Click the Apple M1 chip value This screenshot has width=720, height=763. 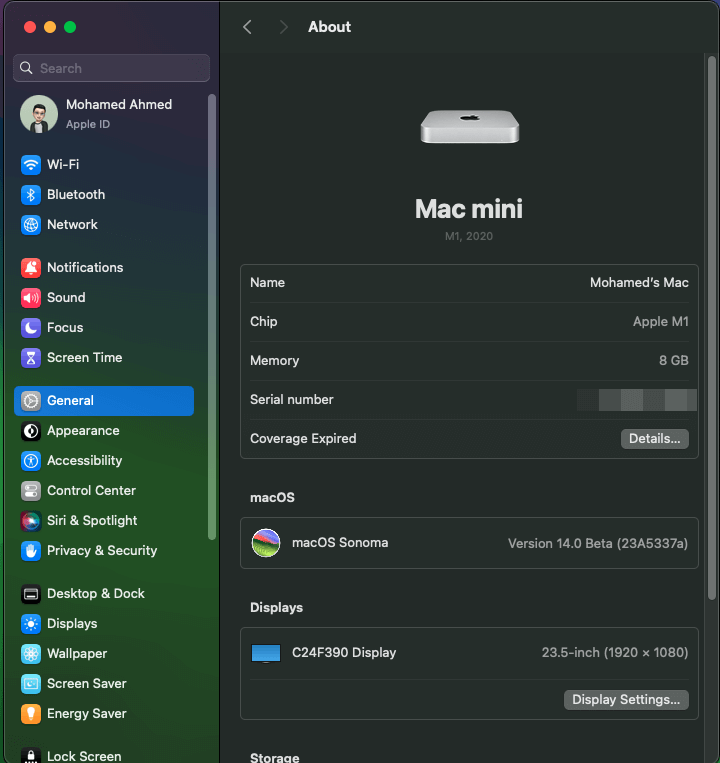point(660,322)
